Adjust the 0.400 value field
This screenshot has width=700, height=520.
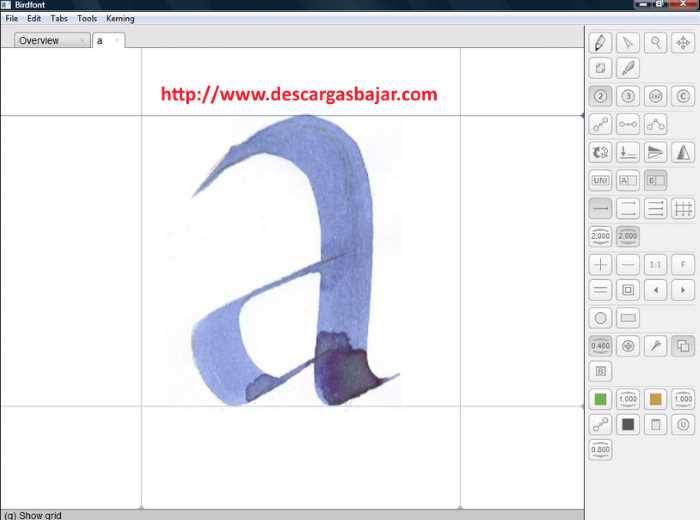point(600,346)
